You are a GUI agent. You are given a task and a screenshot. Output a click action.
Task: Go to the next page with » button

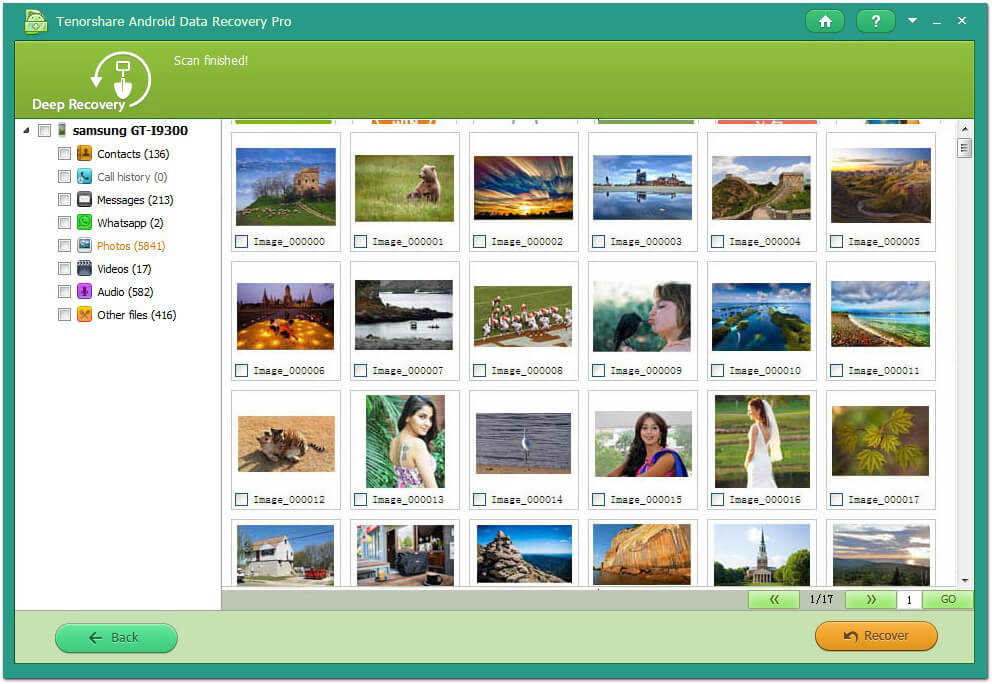coord(871,600)
